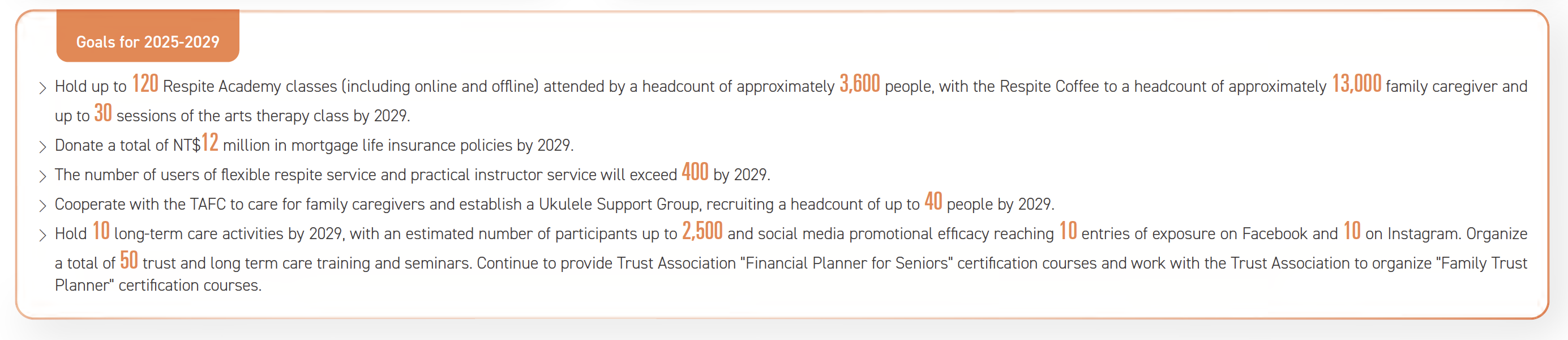
Task: Click the orange 13,000 family caregiver number
Action: point(1356,83)
